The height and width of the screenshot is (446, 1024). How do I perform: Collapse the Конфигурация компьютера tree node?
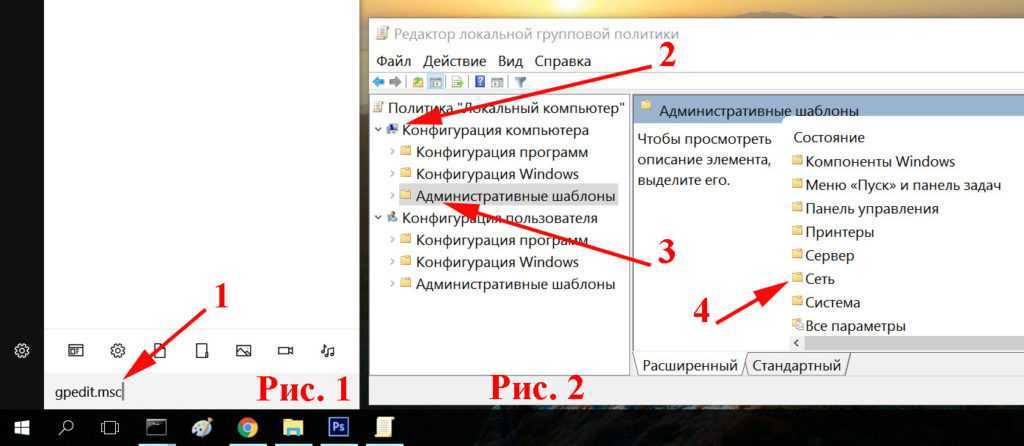tap(377, 130)
